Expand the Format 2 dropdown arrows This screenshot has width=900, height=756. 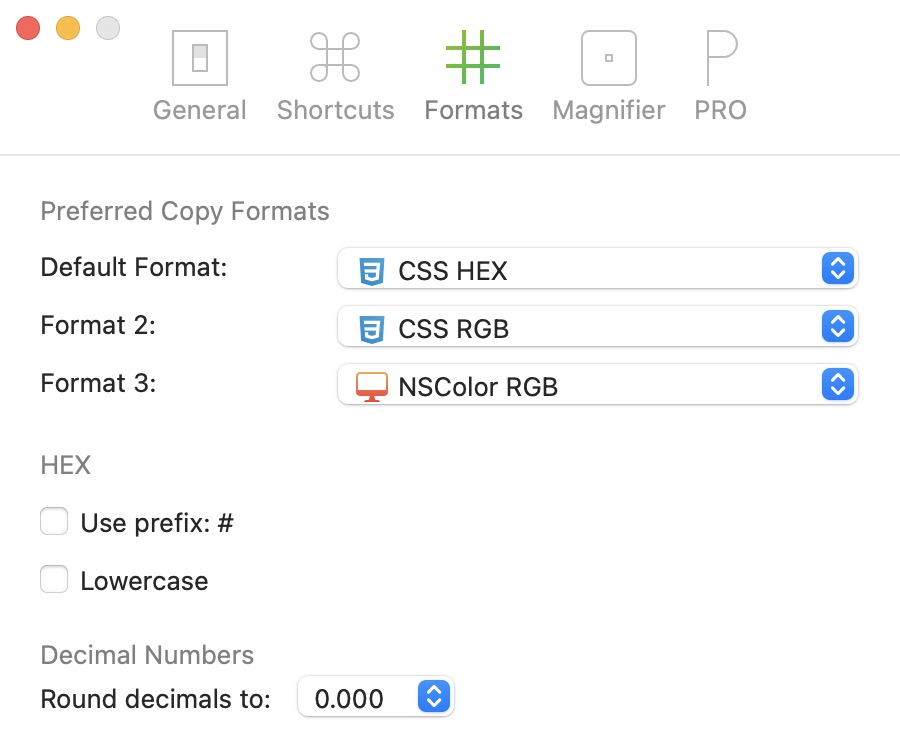click(x=838, y=327)
